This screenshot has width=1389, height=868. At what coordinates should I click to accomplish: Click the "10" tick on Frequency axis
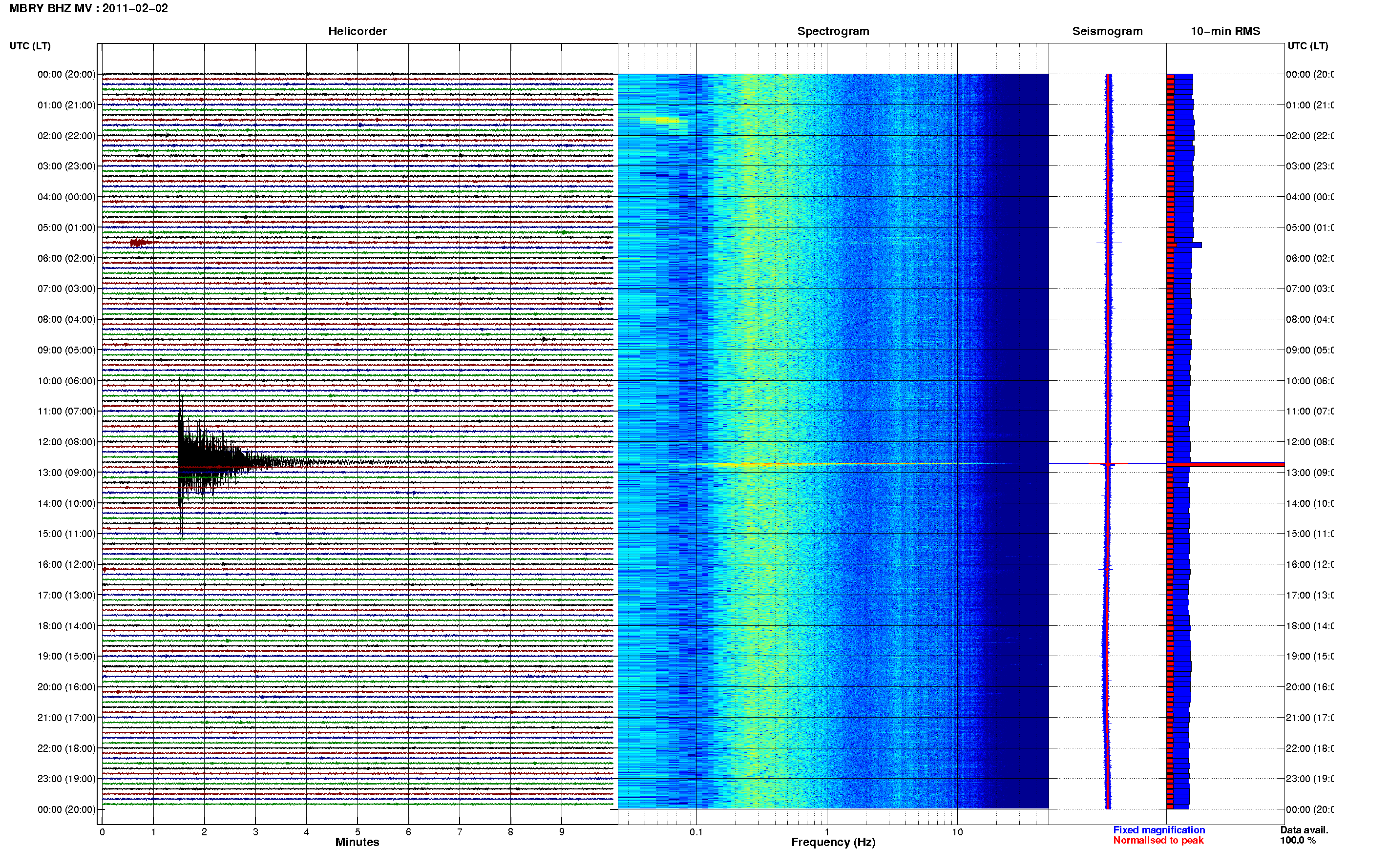(957, 832)
